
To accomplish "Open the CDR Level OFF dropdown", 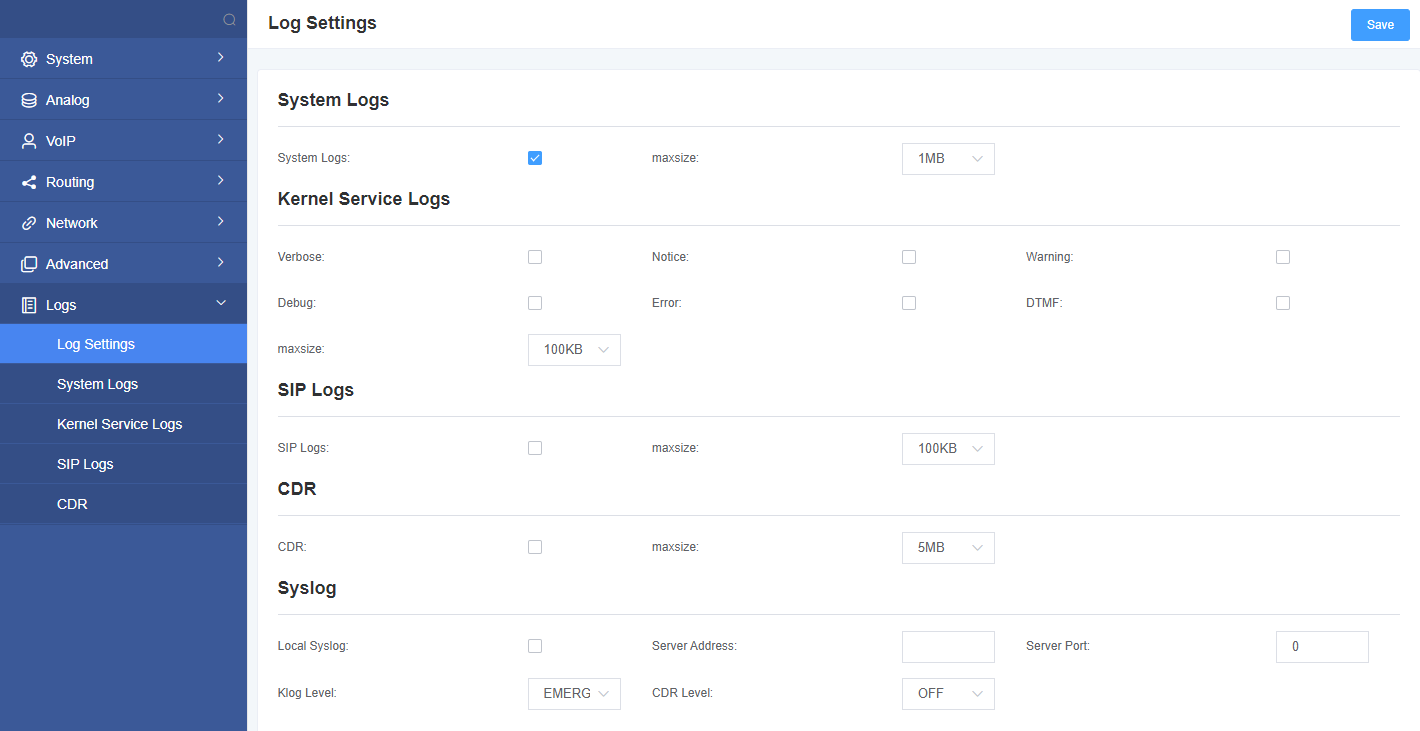I will [948, 694].
